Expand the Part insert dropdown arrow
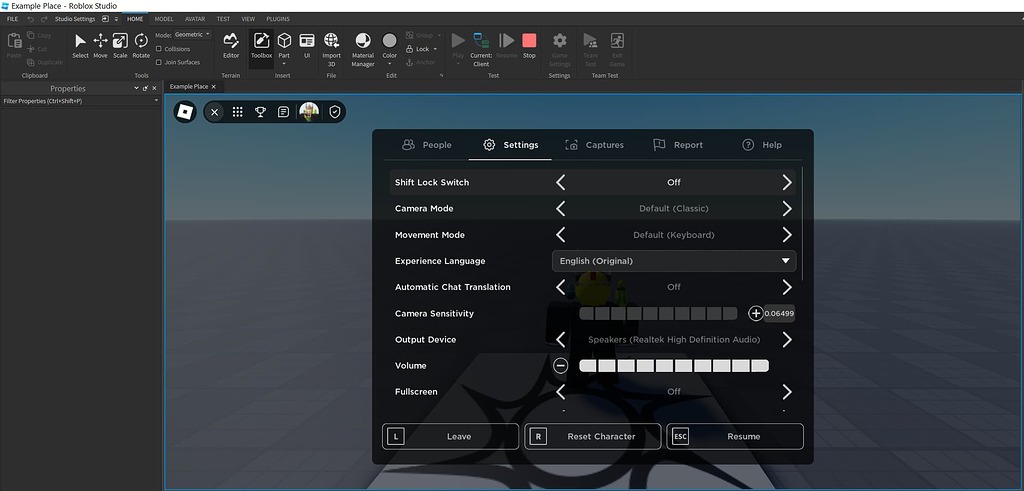Viewport: 1024px width, 491px height. [x=284, y=64]
